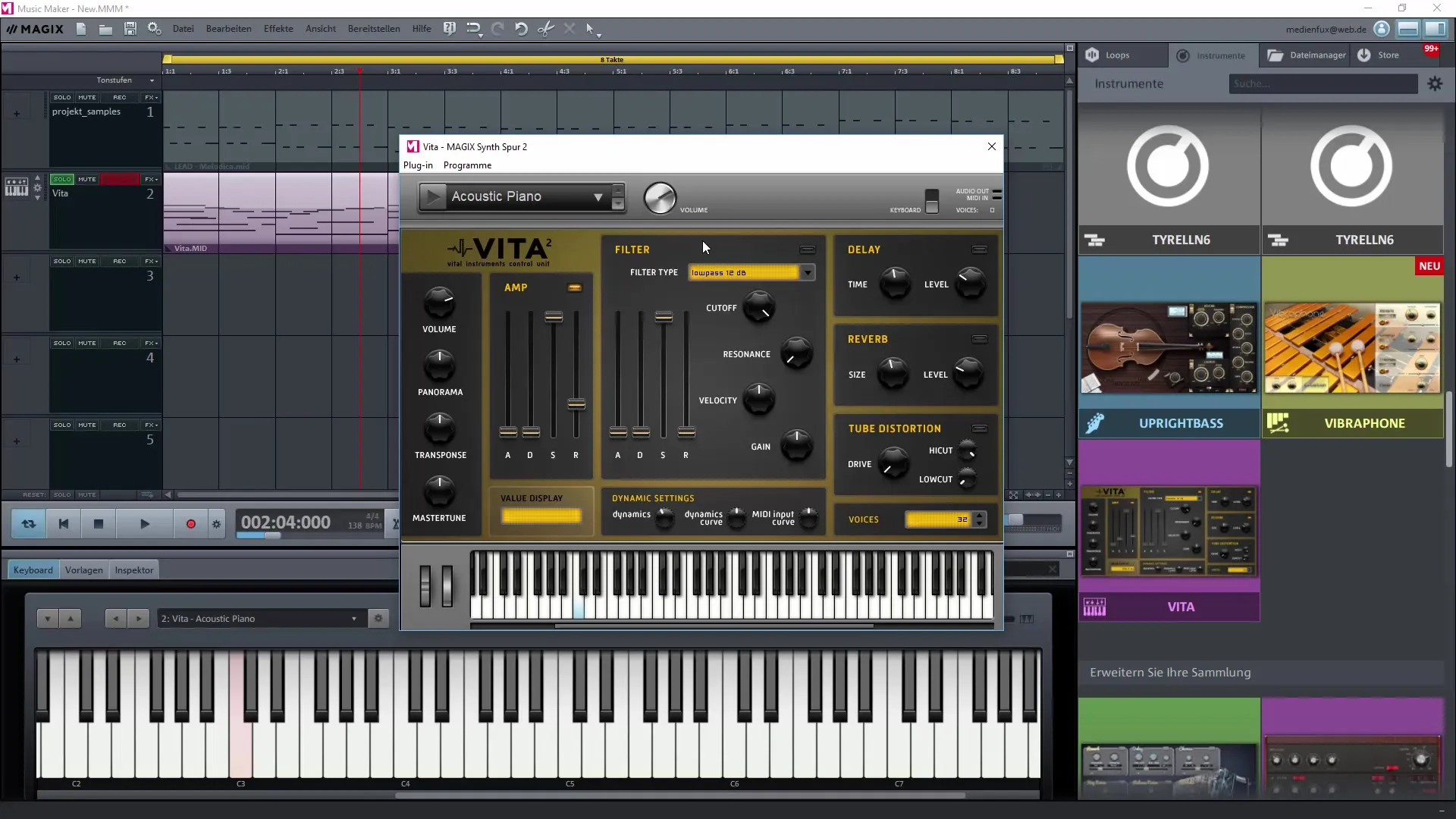Open FX dropdown on Vita track
This screenshot has width=1456, height=819.
(x=151, y=180)
